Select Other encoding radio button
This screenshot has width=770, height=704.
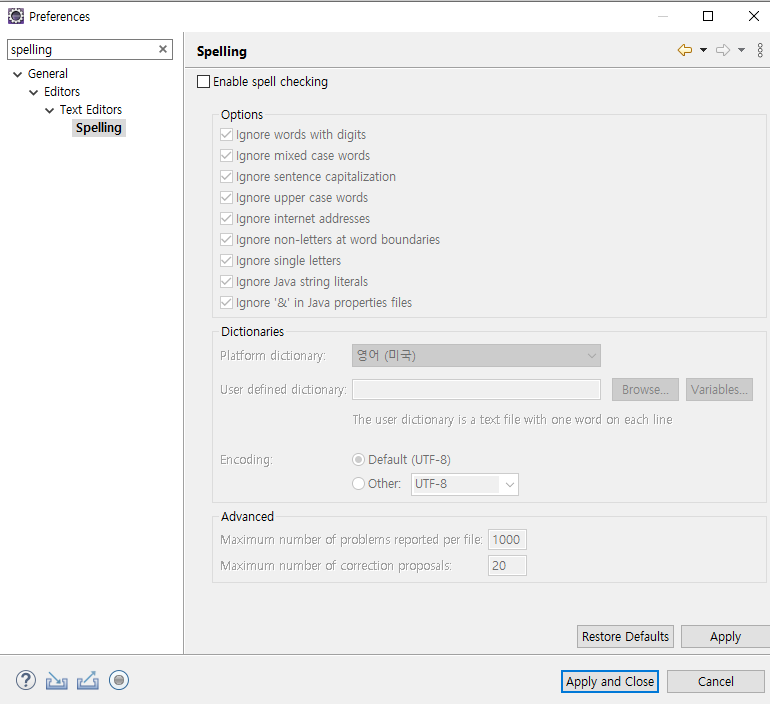(358, 484)
